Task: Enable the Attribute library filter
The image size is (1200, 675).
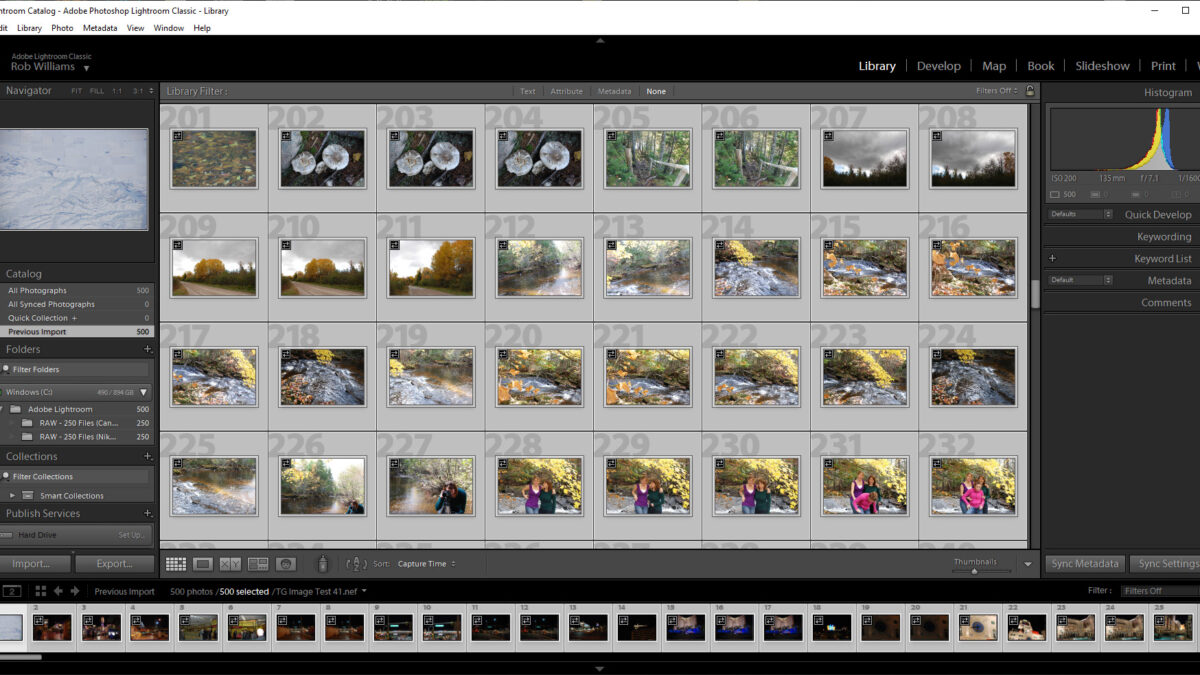Action: tap(567, 91)
